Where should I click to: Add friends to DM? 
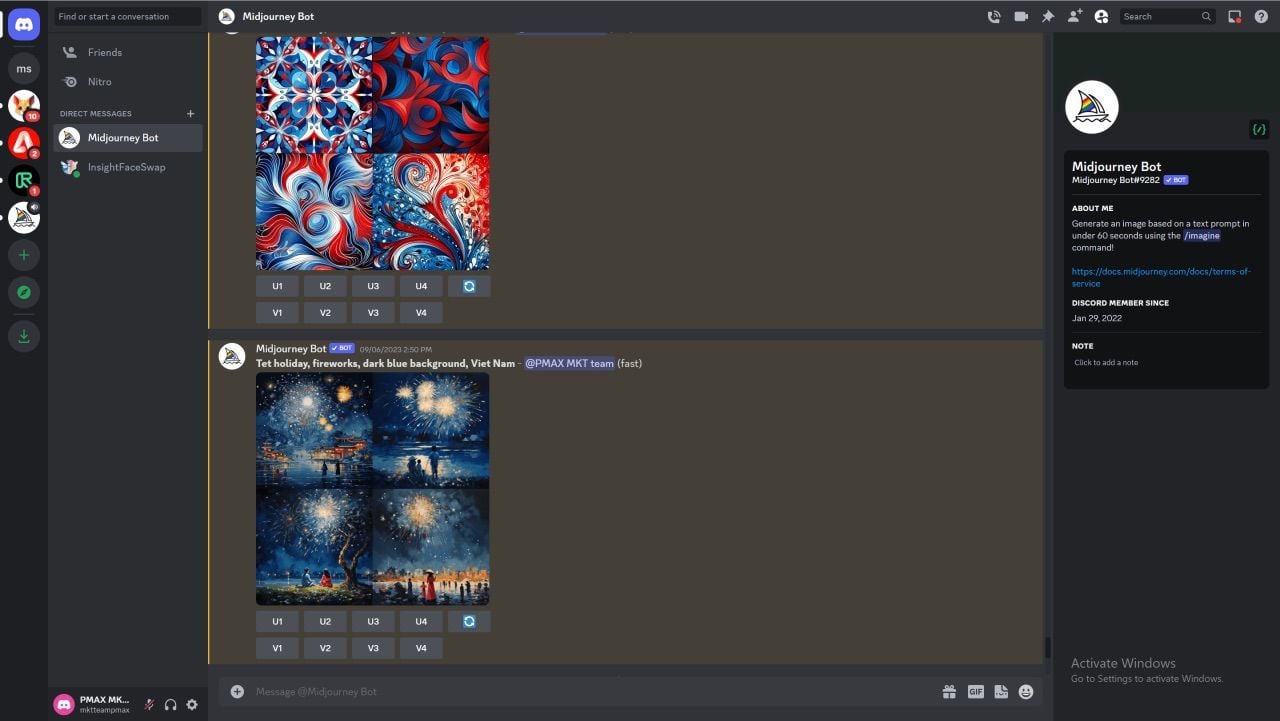1075,16
